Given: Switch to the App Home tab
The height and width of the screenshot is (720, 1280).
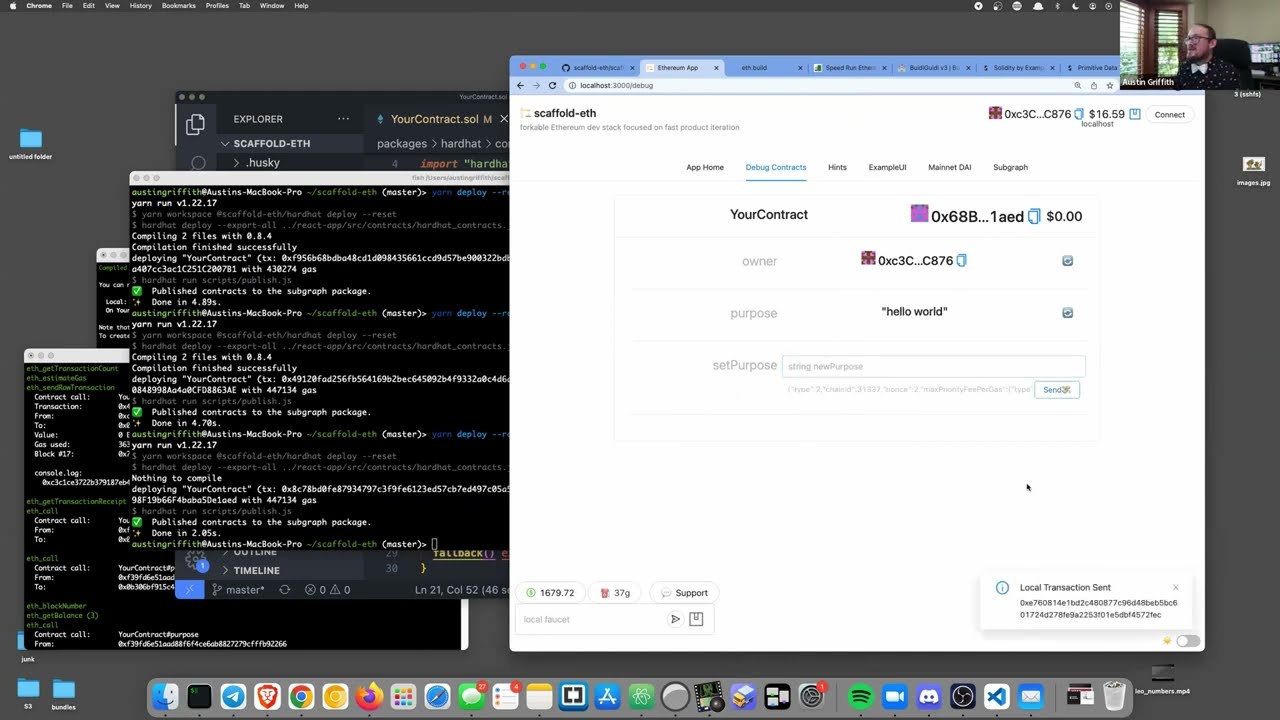Looking at the screenshot, I should 705,167.
